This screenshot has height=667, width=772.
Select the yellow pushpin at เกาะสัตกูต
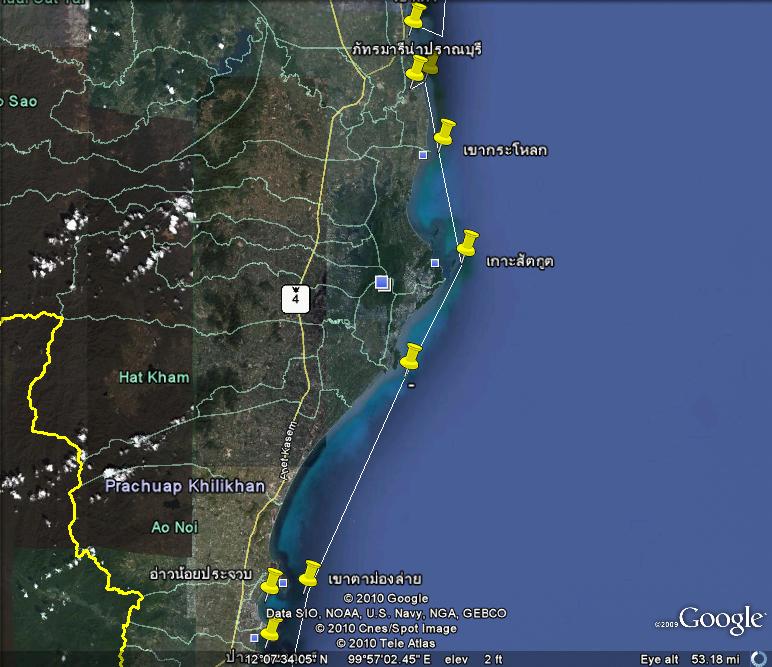466,244
